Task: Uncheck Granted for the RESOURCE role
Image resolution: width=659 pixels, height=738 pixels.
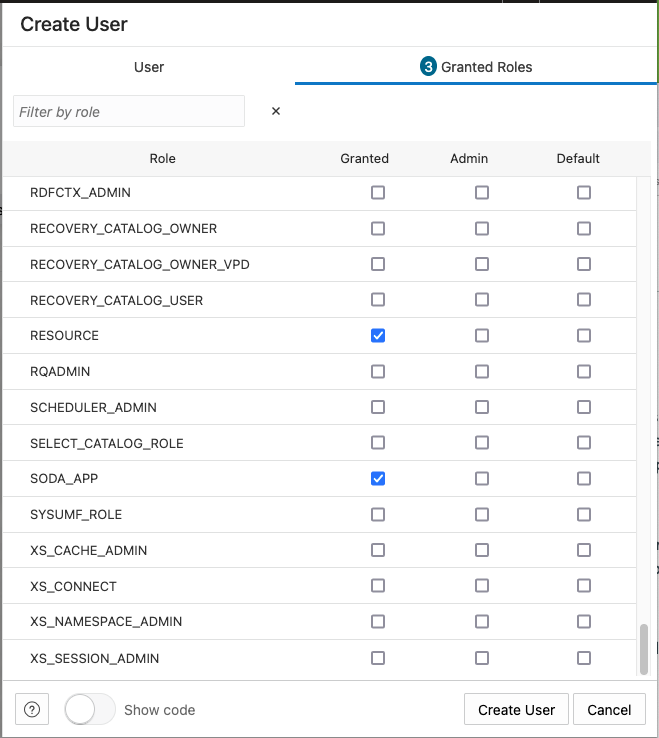Action: coord(378,336)
